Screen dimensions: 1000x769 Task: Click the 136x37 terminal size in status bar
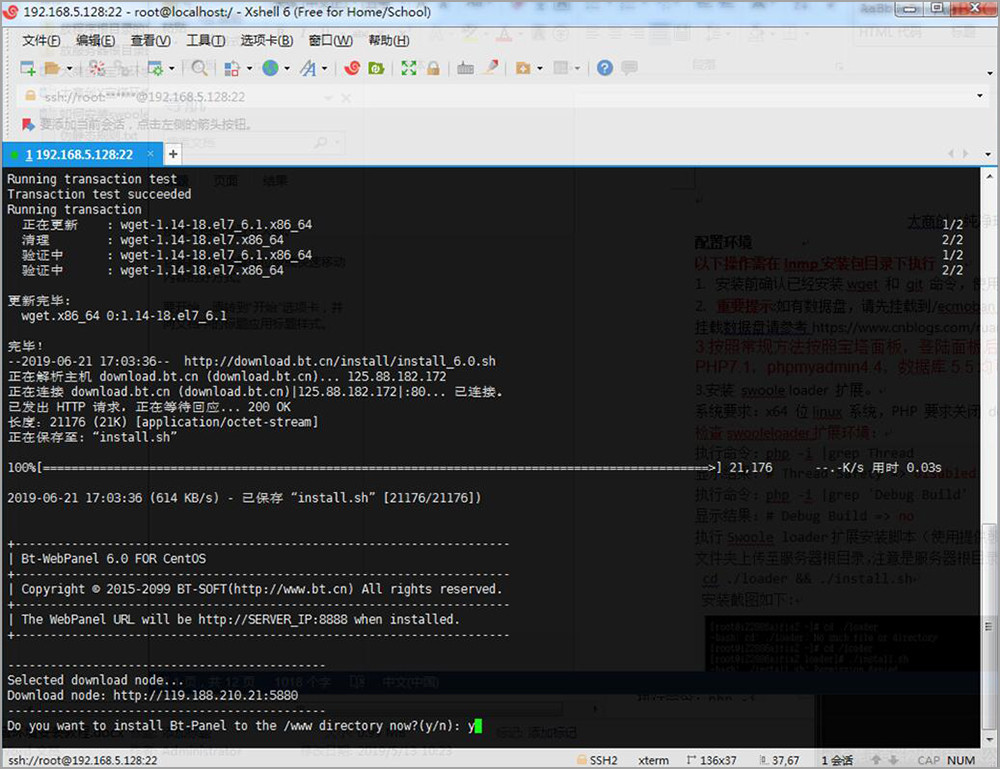coord(712,760)
